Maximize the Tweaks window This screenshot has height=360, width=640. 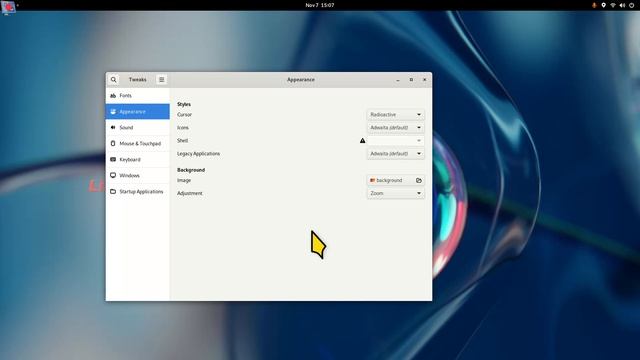point(411,80)
